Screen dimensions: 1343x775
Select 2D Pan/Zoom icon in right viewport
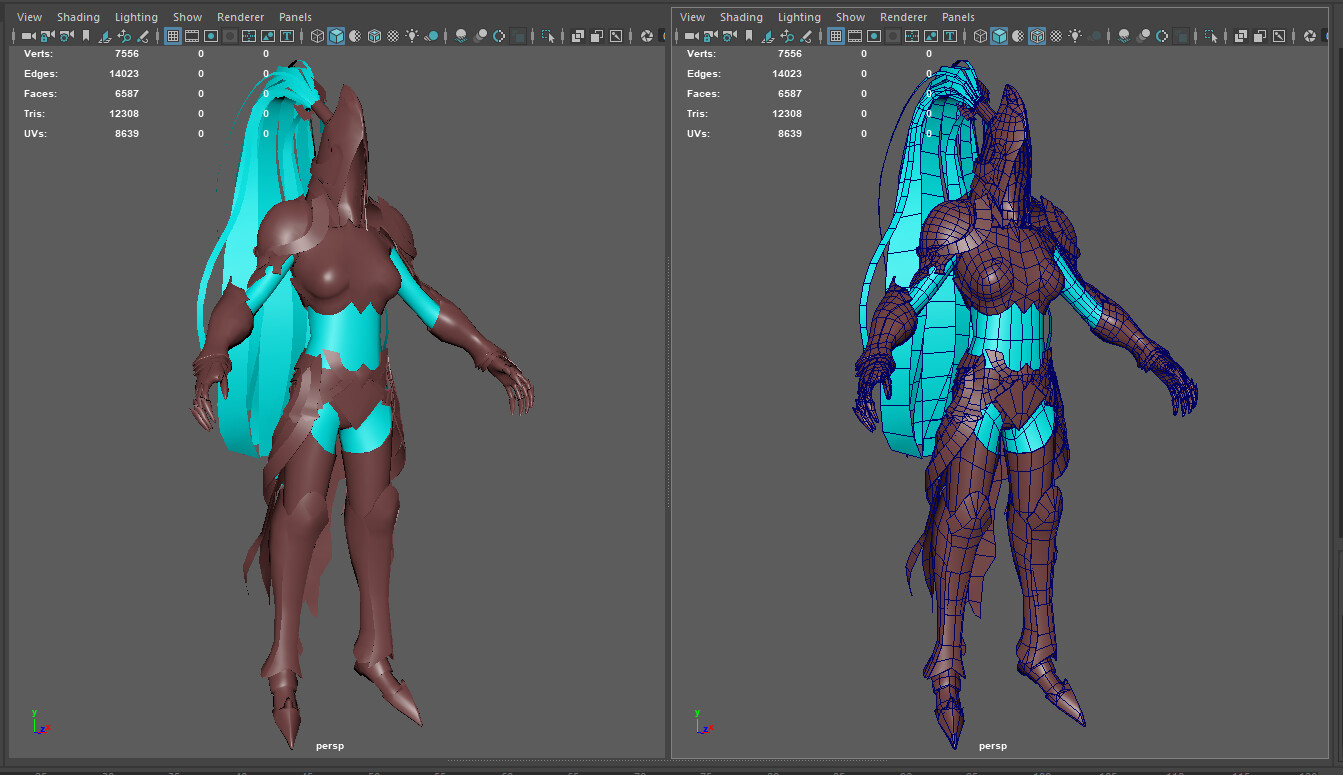(787, 36)
